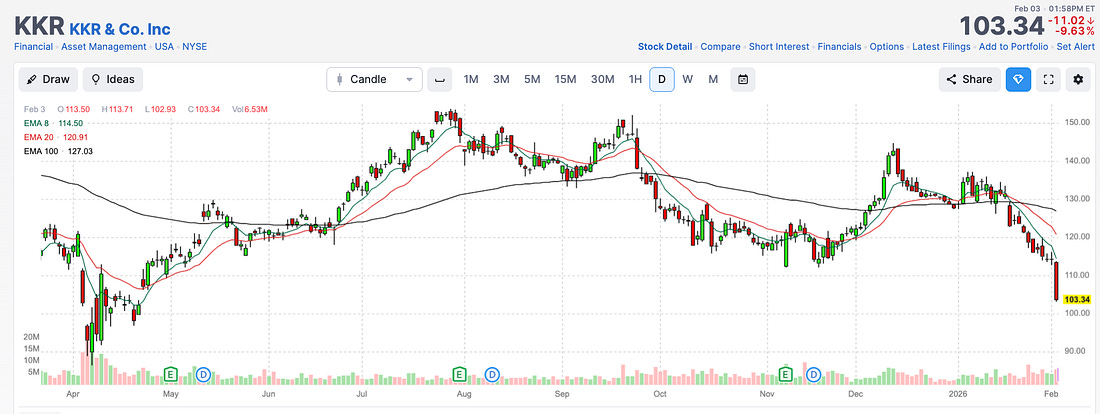Click the dividend D marker in August
The image size is (1100, 414).
(492, 375)
